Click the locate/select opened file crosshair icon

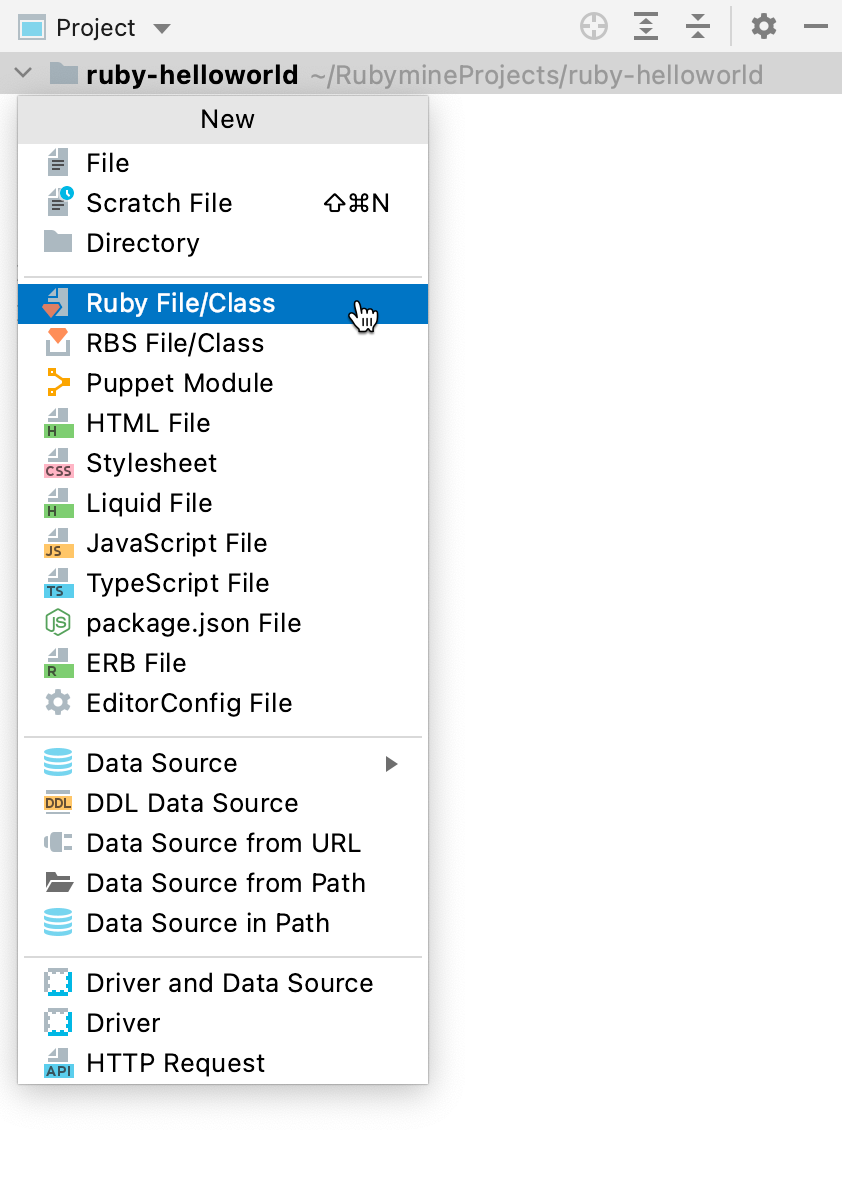pyautogui.click(x=594, y=27)
